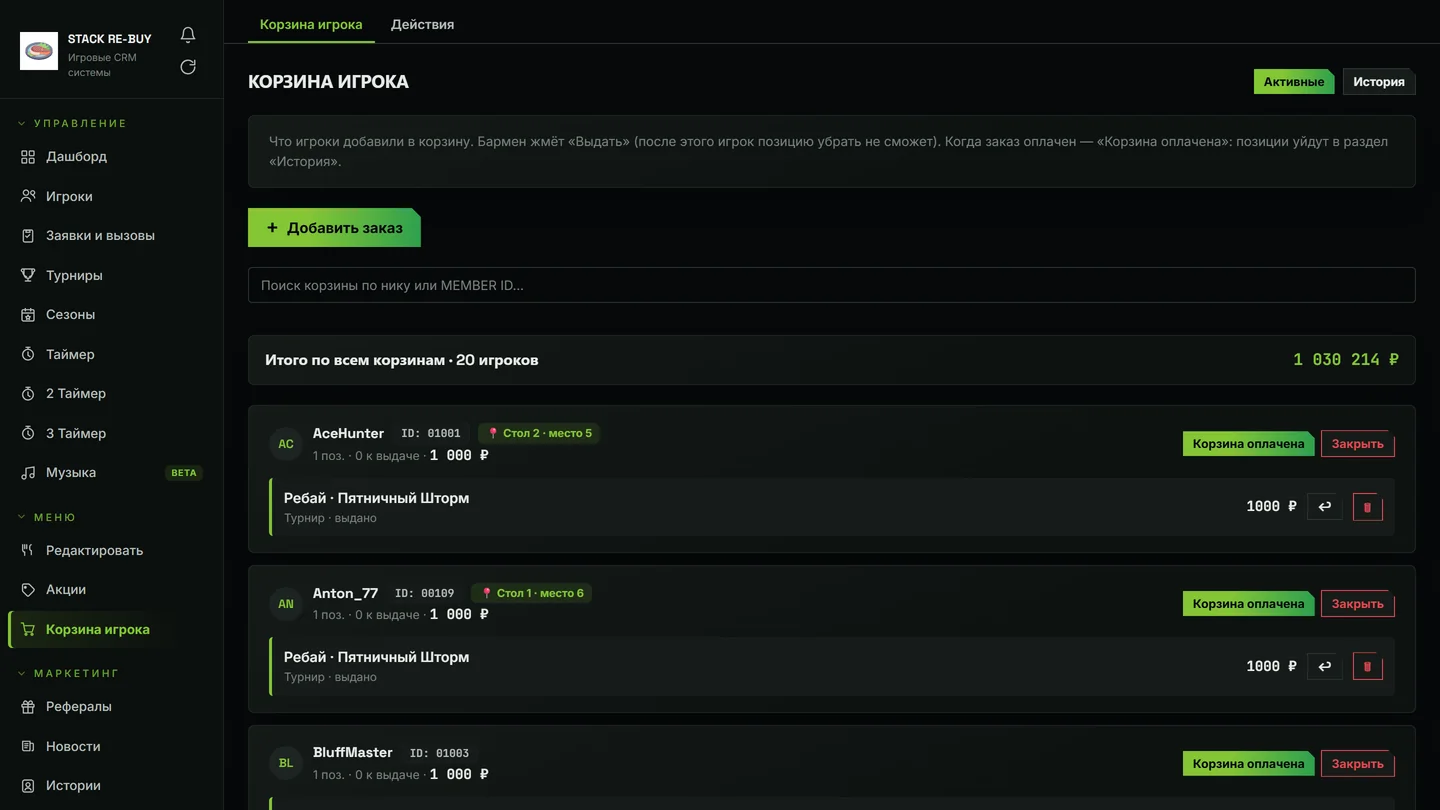This screenshot has width=1440, height=810.
Task: Click the total amount 1 030 214 ₽
Action: [x=1346, y=360]
